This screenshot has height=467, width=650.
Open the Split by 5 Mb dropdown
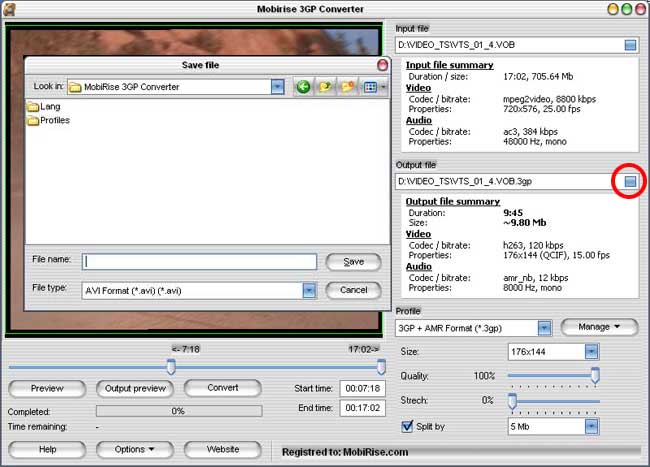[x=592, y=426]
